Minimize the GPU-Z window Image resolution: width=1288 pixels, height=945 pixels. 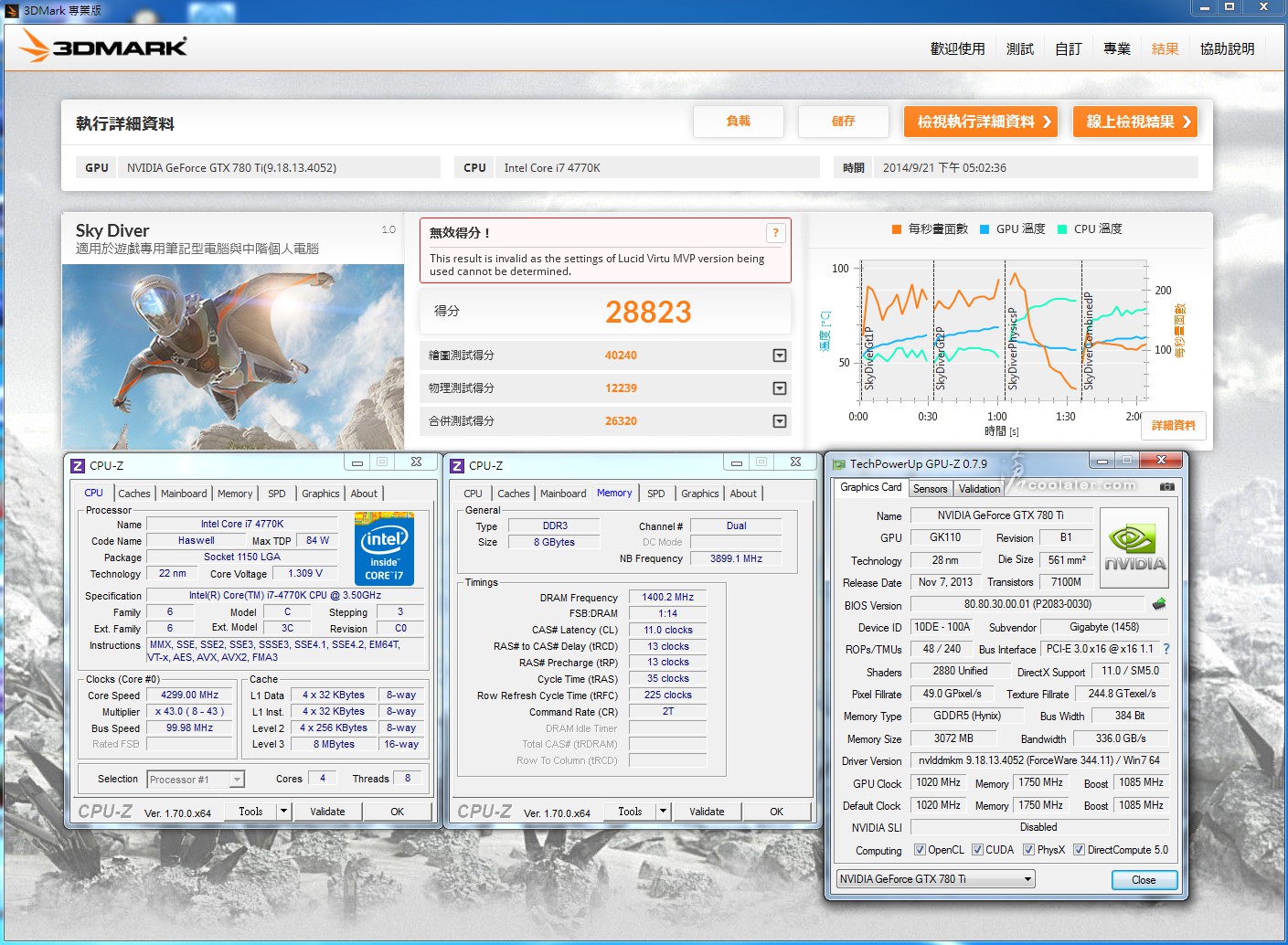(1103, 461)
